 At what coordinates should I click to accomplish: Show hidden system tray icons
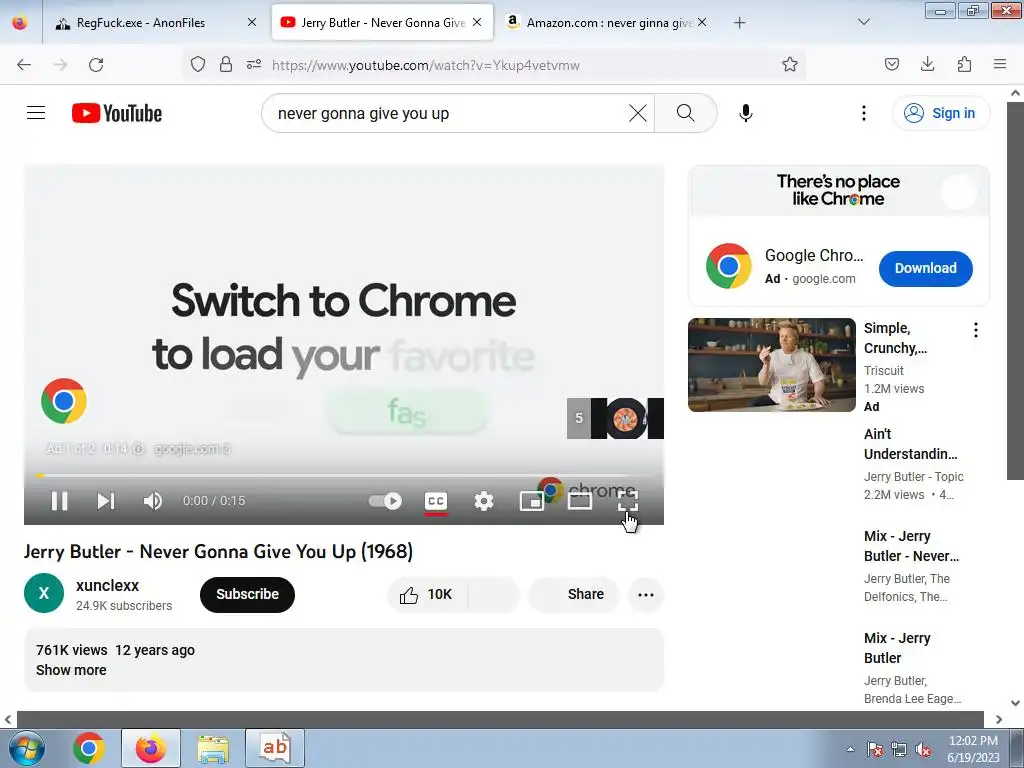pos(850,749)
